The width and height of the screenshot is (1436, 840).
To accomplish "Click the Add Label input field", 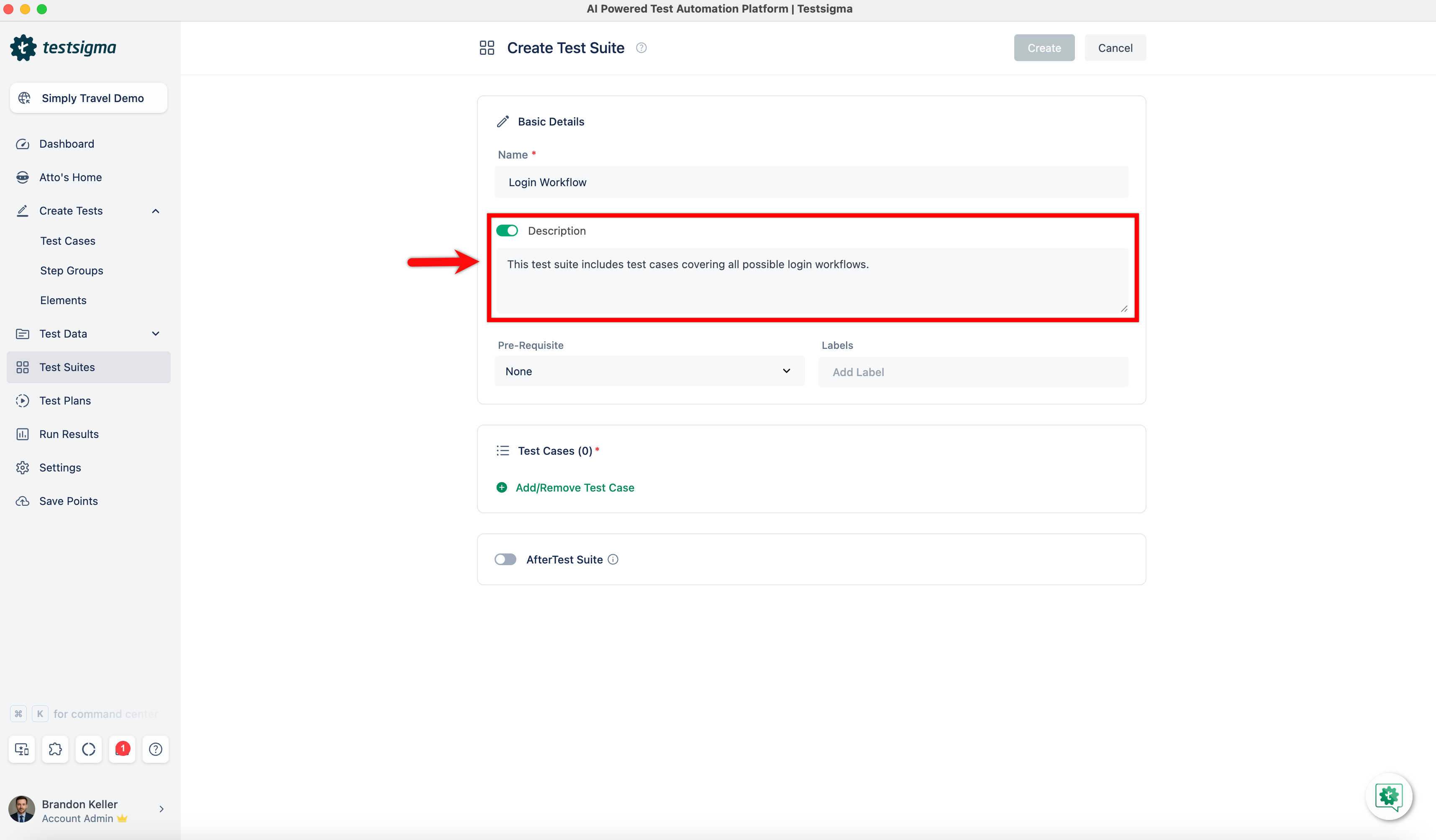I will (x=973, y=372).
